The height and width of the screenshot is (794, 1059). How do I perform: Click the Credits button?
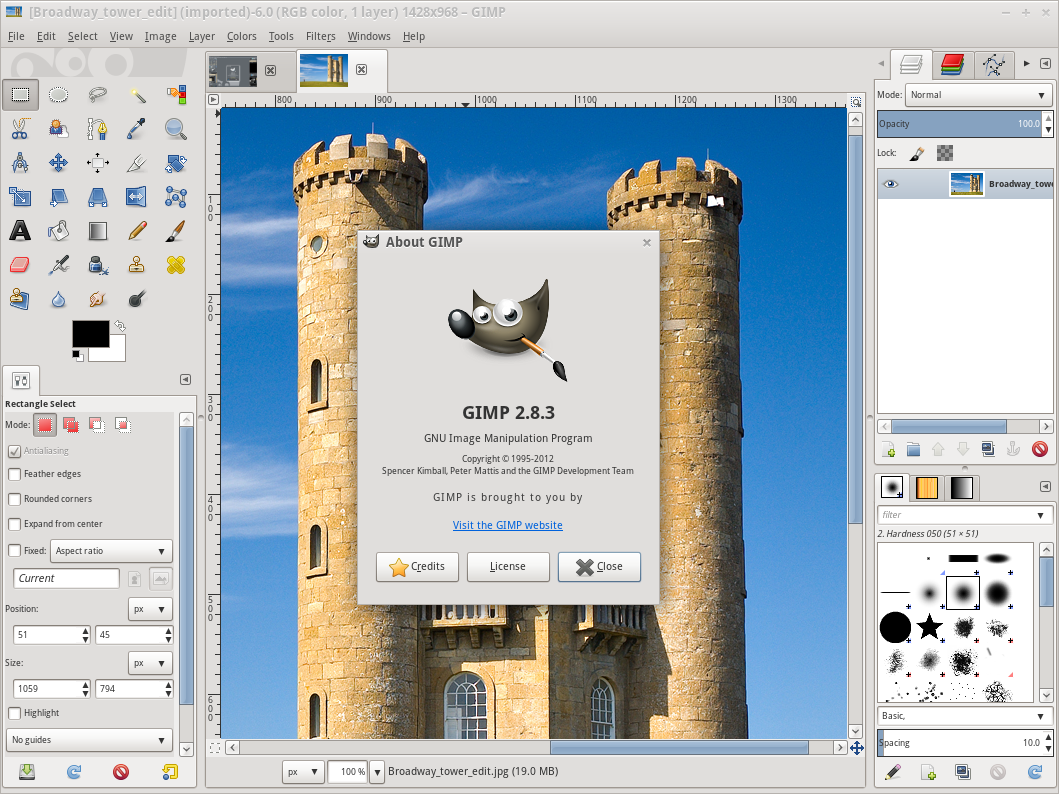point(417,566)
